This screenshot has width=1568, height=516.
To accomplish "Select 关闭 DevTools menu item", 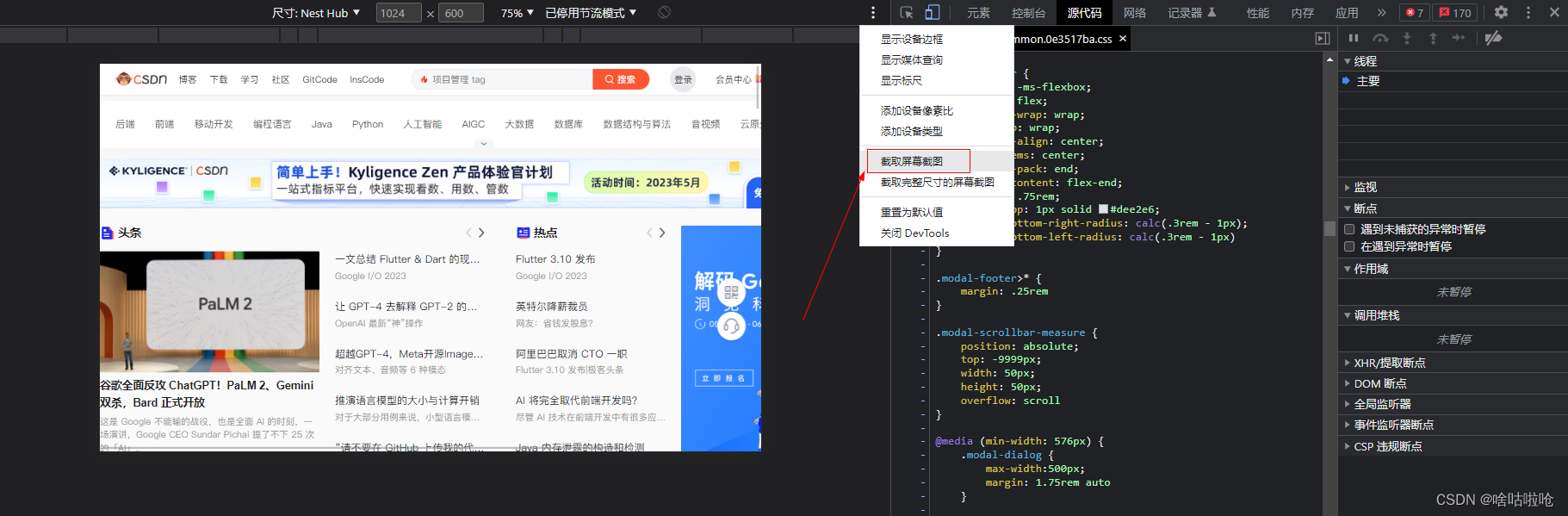I will point(937,233).
